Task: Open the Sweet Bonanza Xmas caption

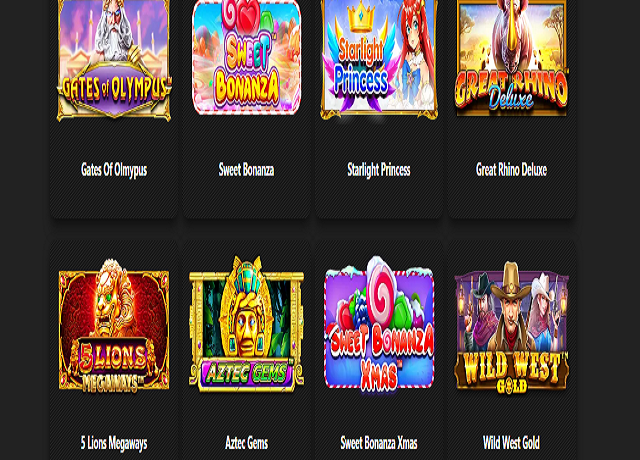Action: [x=379, y=443]
